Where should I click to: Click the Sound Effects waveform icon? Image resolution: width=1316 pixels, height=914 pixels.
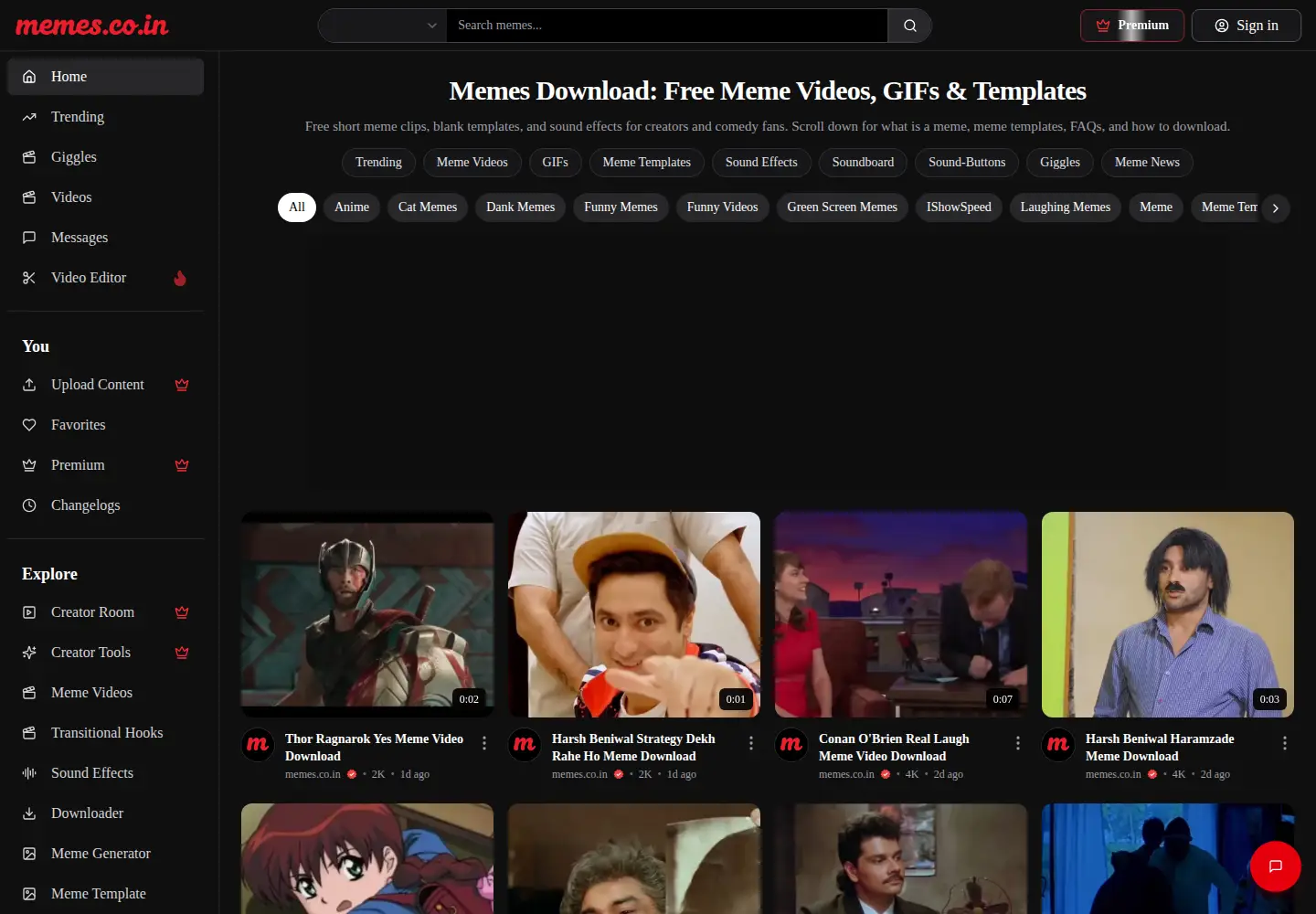29,773
